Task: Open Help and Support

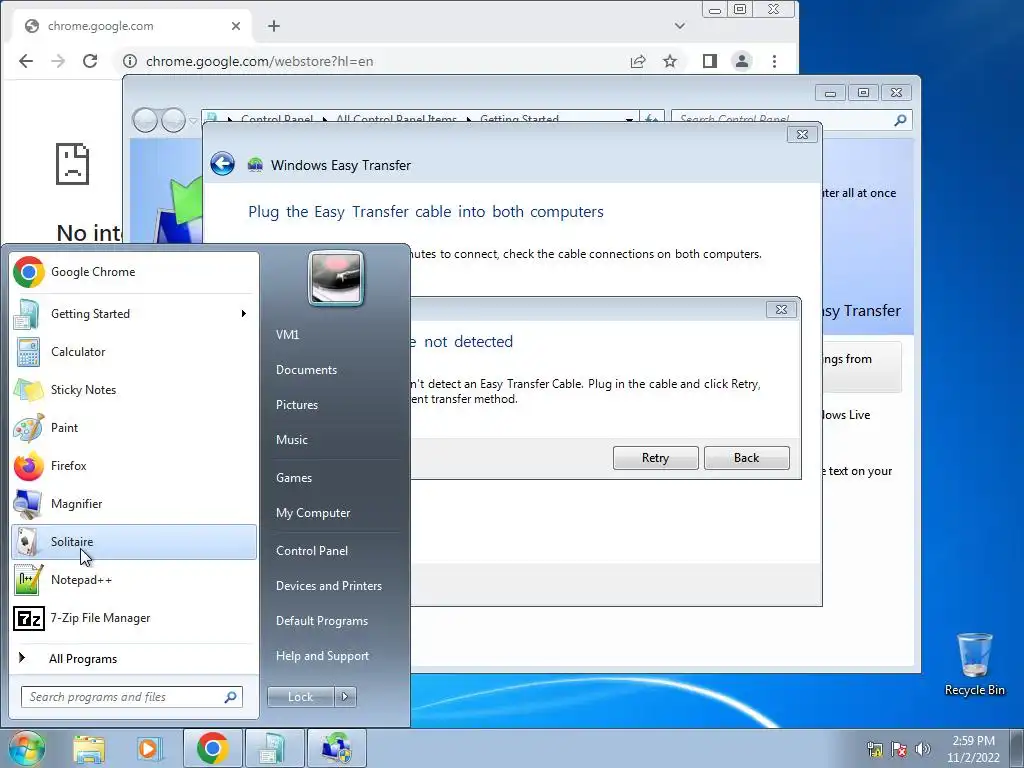Action: [322, 656]
